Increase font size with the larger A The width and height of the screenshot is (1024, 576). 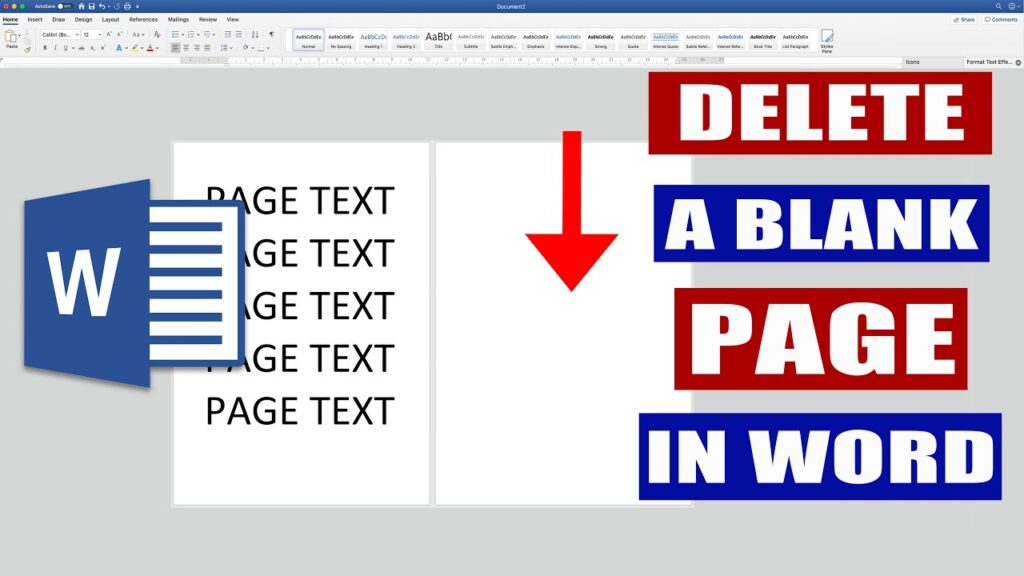(109, 34)
